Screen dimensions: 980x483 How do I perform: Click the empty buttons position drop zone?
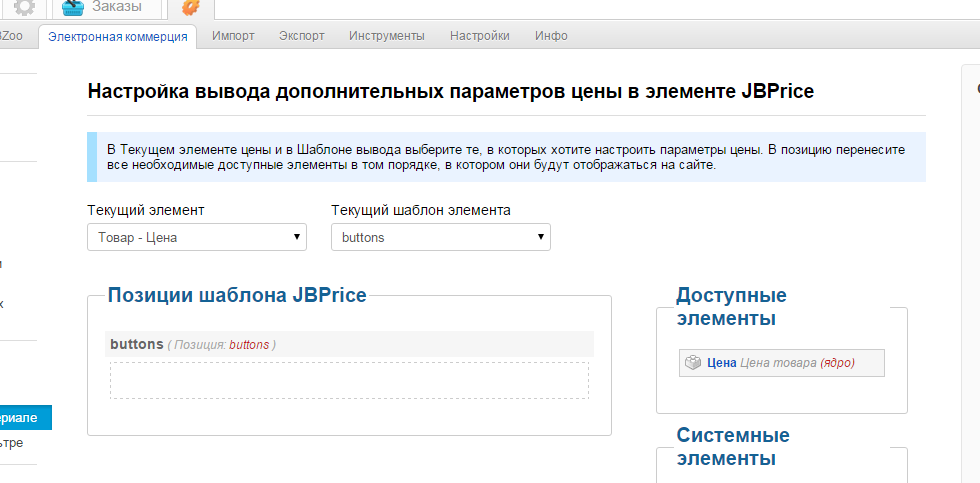[x=349, y=380]
